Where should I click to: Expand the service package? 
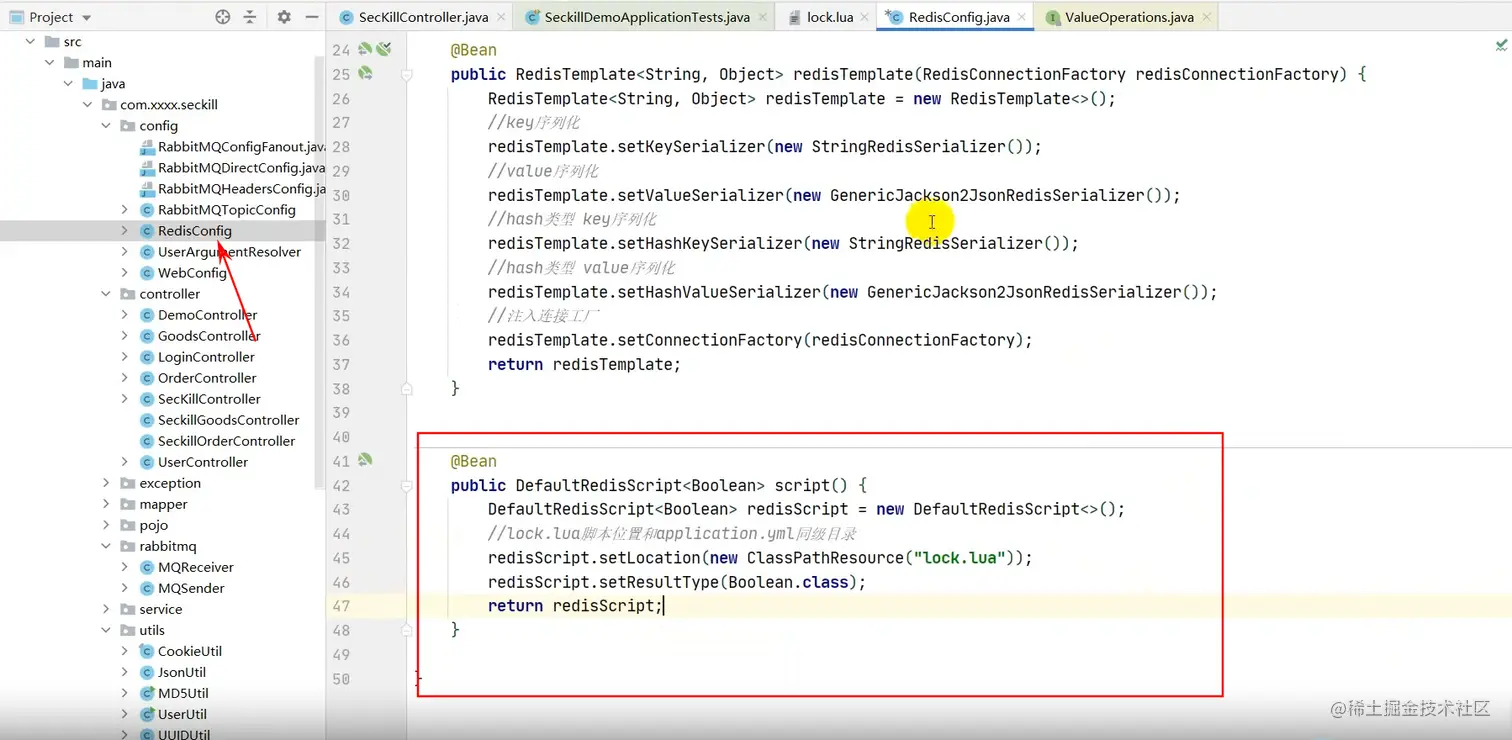coord(106,609)
